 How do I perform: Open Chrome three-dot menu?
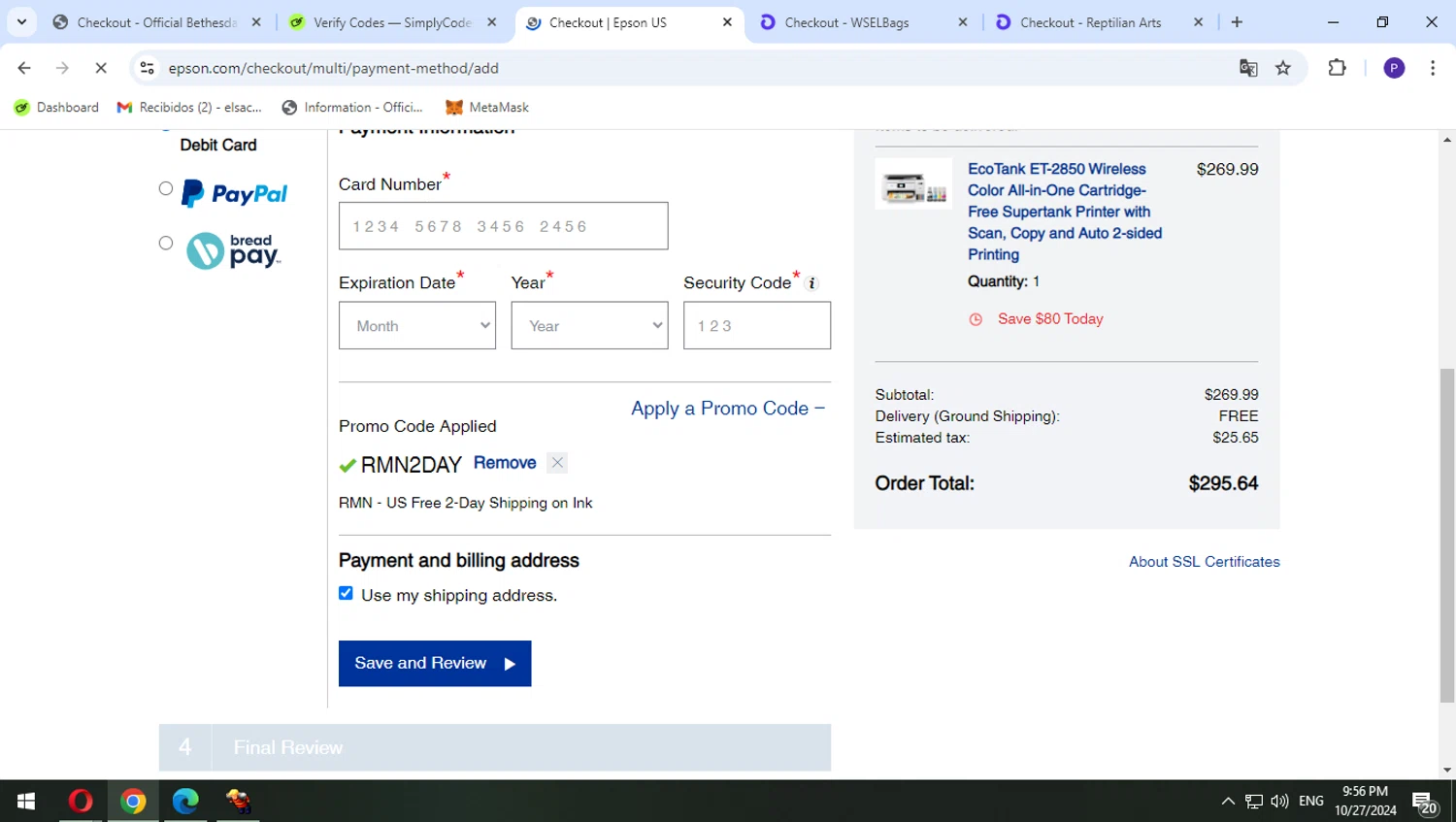[x=1433, y=68]
